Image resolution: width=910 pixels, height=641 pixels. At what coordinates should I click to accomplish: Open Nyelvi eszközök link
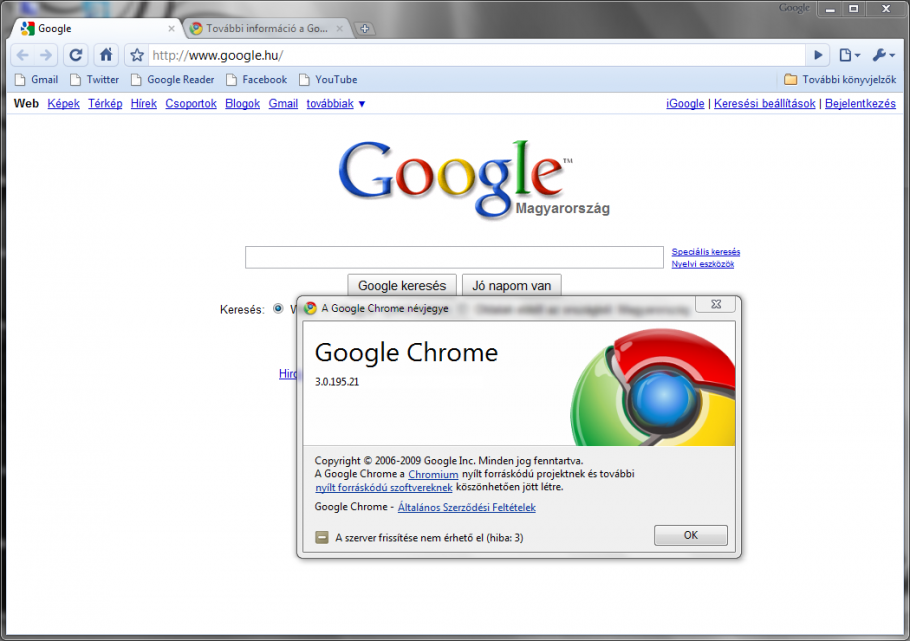[x=702, y=264]
